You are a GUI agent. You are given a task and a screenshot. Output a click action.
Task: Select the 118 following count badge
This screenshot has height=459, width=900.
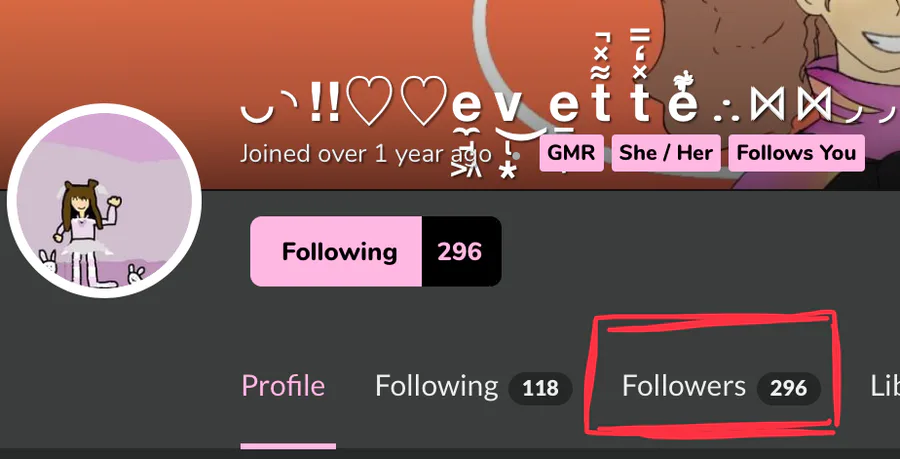540,388
